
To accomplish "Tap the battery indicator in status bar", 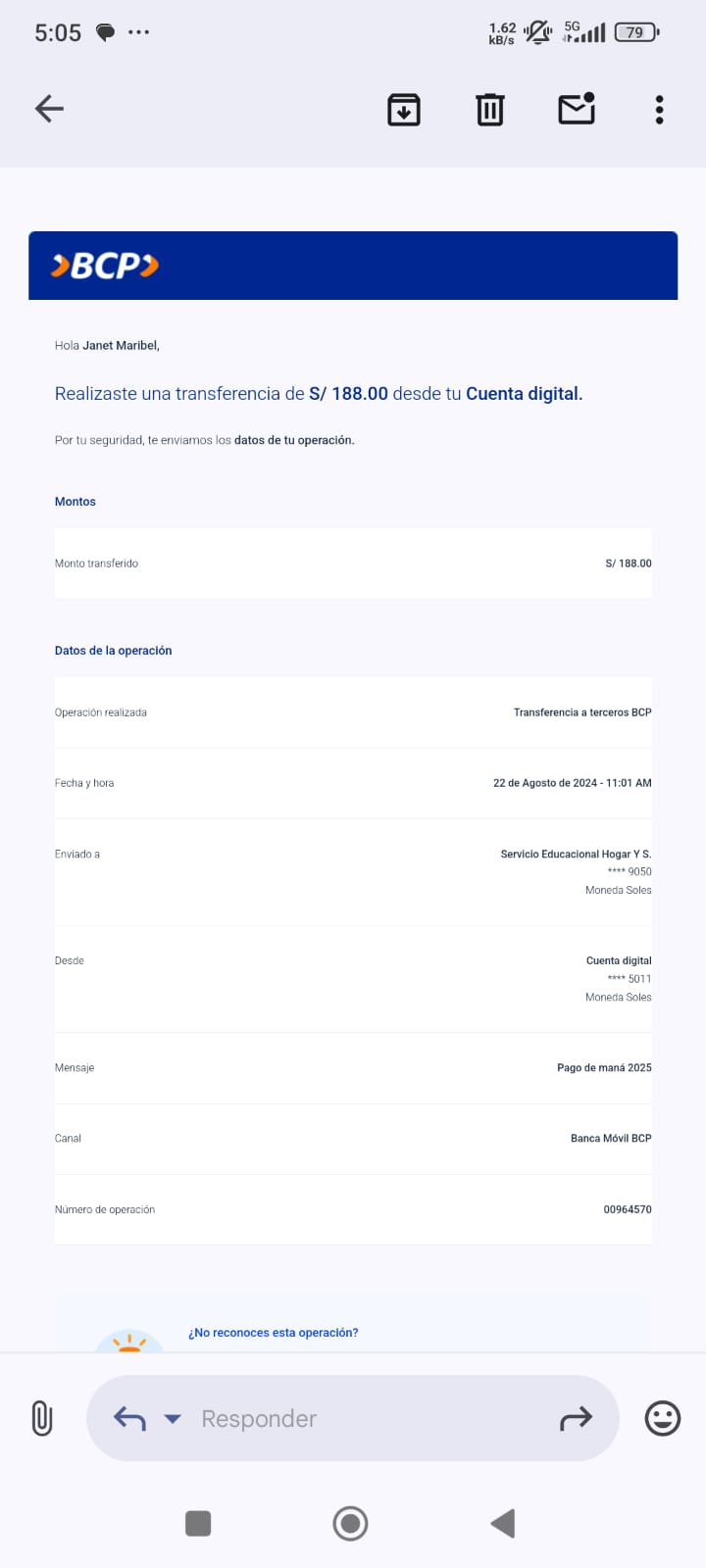I will 636,32.
